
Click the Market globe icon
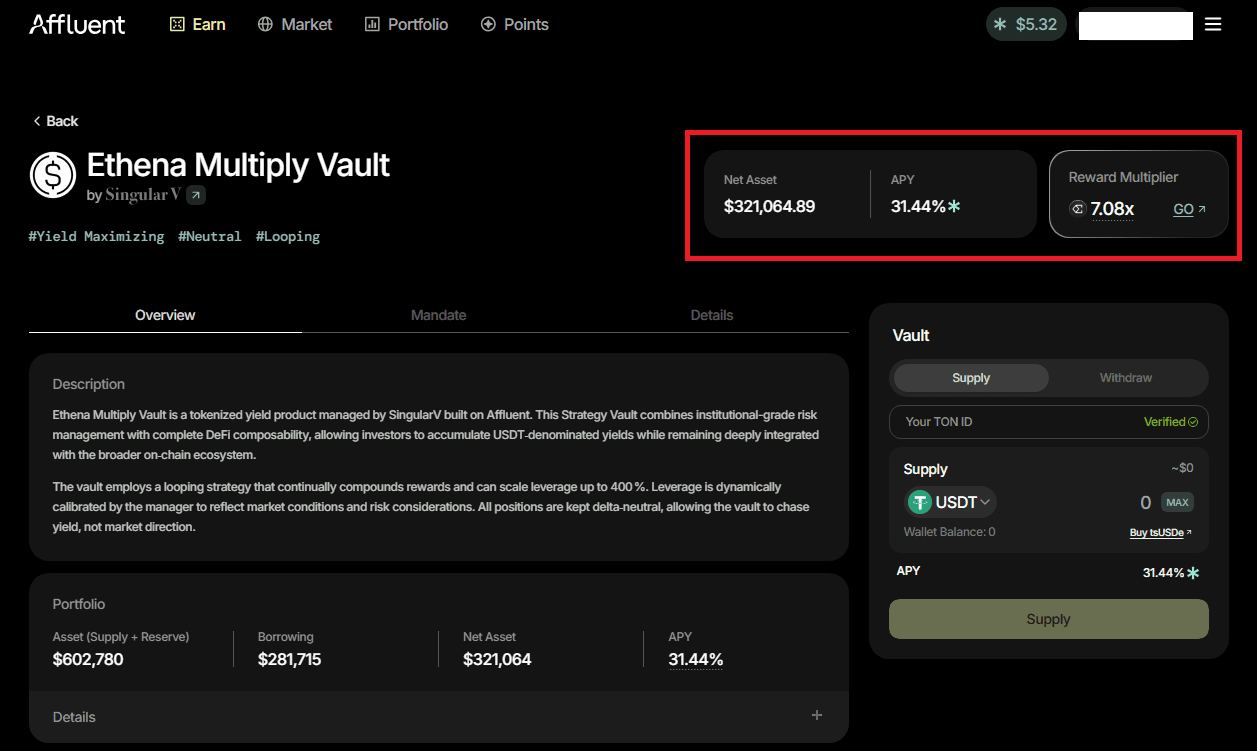pos(265,24)
